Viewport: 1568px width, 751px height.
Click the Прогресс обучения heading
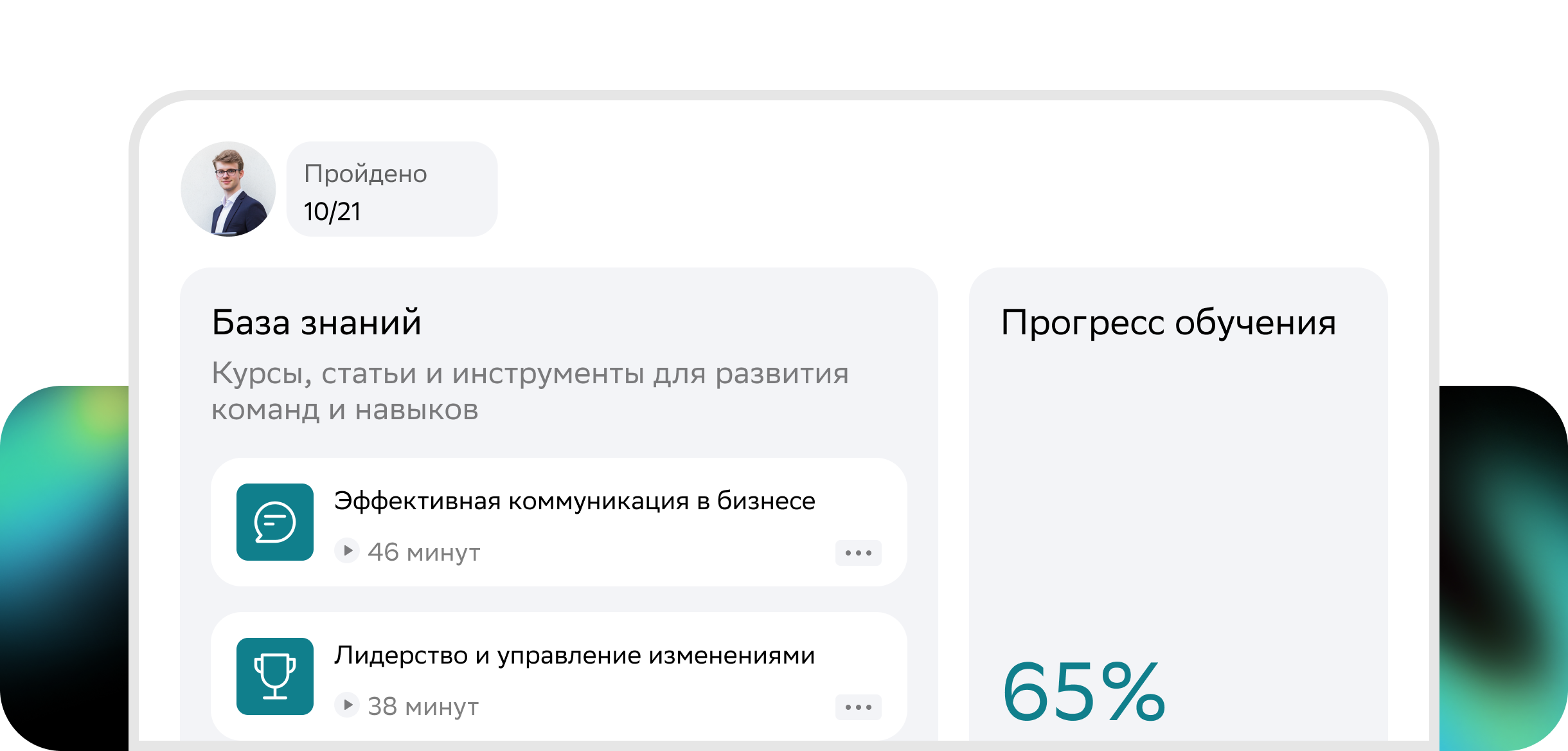[1168, 322]
